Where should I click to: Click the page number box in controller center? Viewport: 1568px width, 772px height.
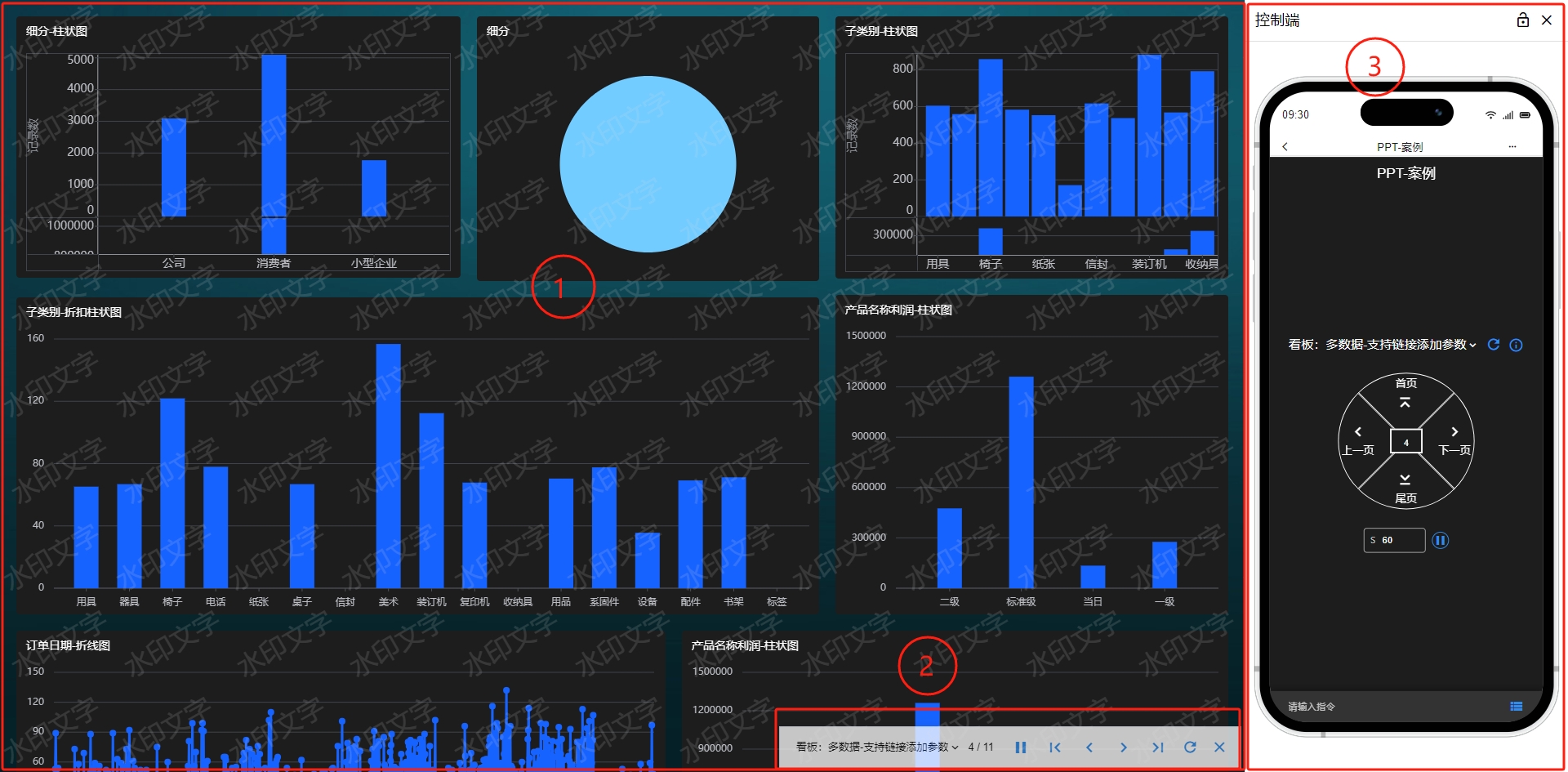click(x=1406, y=442)
